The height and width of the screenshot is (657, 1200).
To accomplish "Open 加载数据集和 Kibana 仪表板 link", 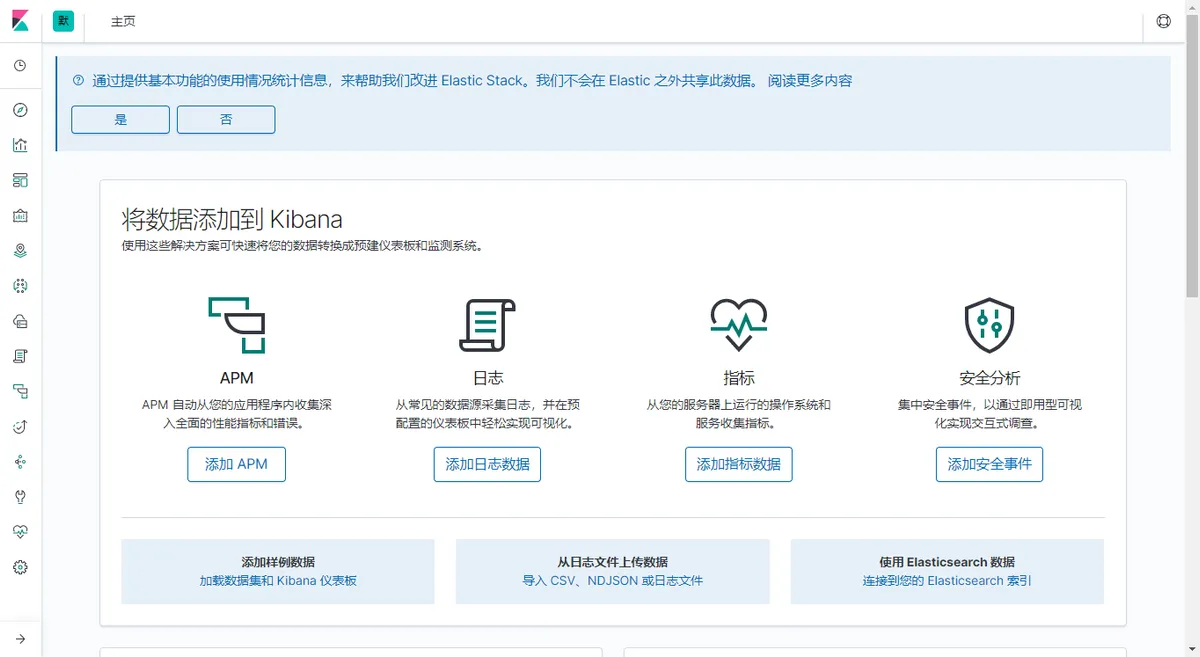I will tap(278, 581).
